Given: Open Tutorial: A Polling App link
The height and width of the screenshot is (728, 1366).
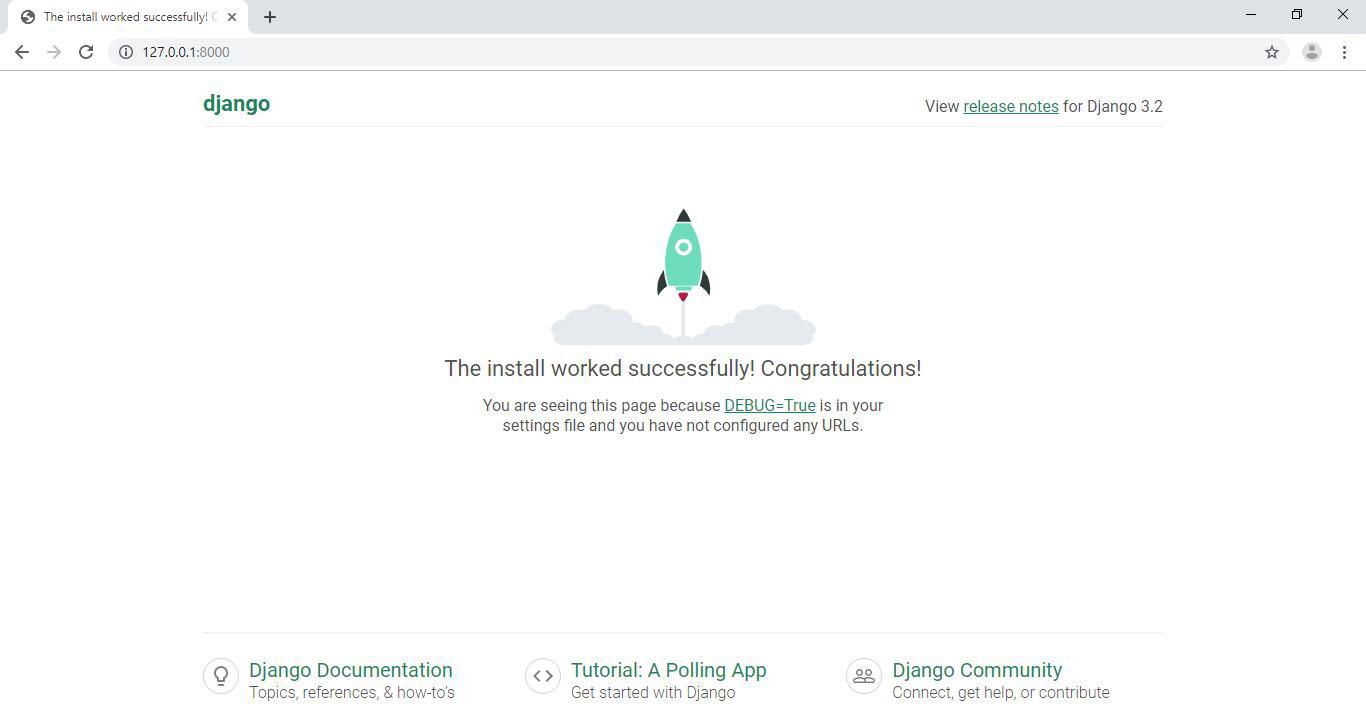Looking at the screenshot, I should click(x=668, y=670).
